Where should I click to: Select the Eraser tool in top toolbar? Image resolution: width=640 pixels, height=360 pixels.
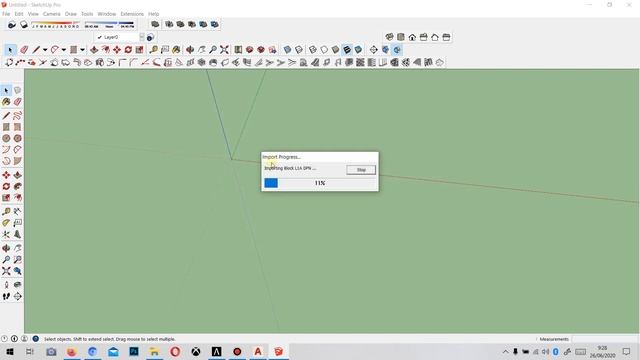(x=24, y=50)
